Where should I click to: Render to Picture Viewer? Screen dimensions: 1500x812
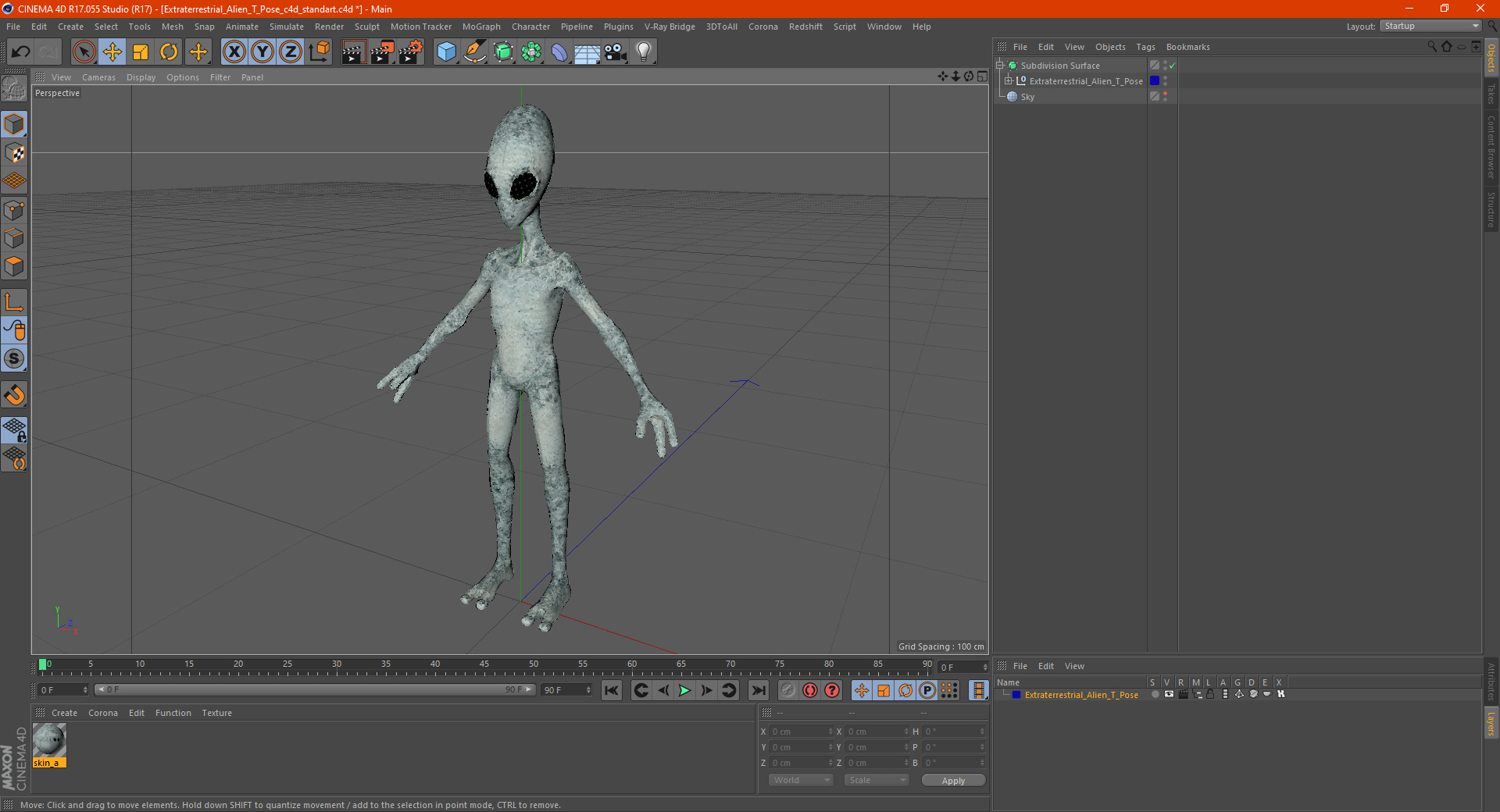point(382,52)
